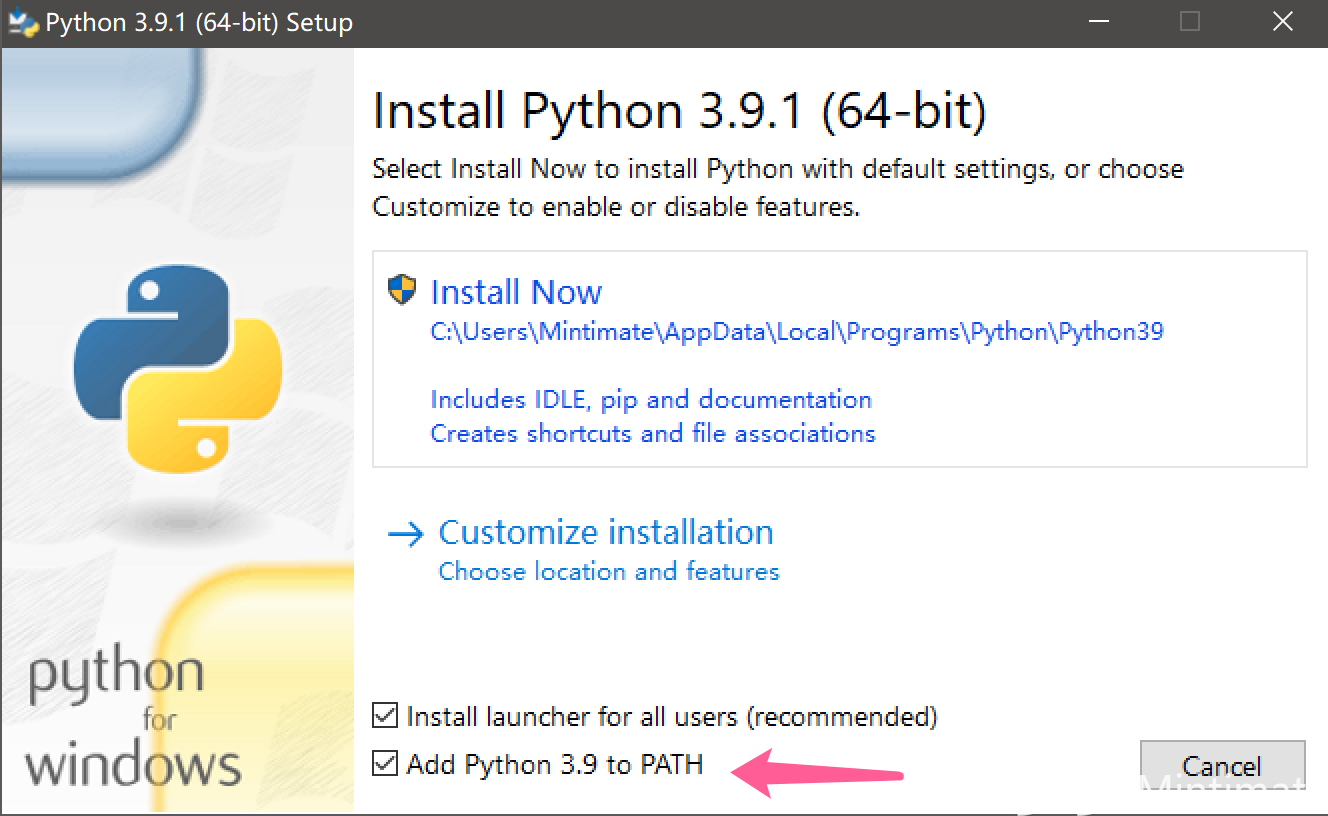Click the UAC shield icon beside Install Now
The image size is (1328, 816).
tap(399, 290)
